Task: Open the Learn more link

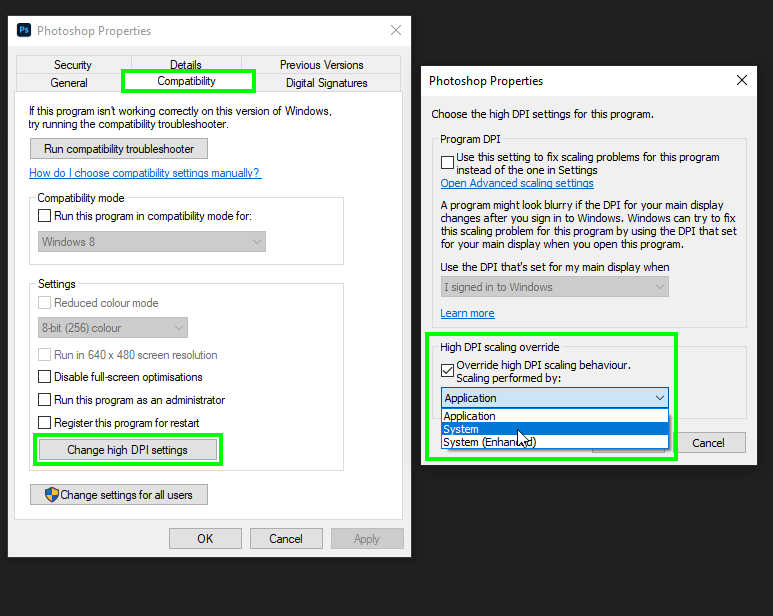Action: click(467, 313)
